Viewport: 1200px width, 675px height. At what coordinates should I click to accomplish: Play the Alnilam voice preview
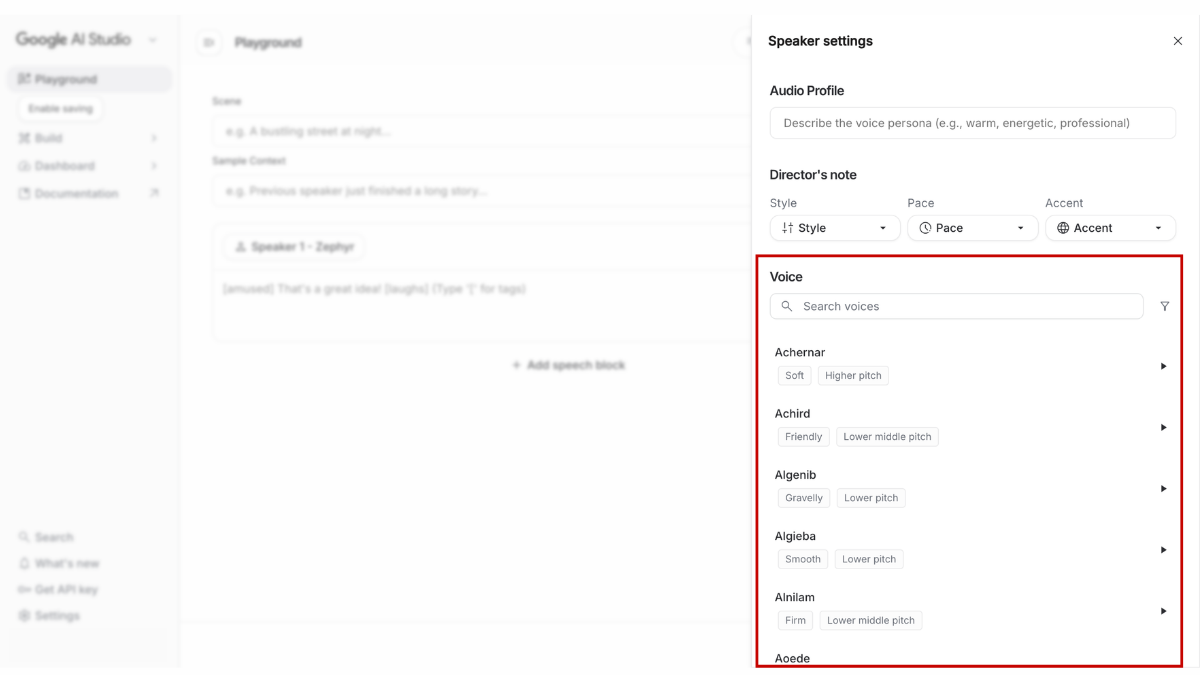point(1163,611)
